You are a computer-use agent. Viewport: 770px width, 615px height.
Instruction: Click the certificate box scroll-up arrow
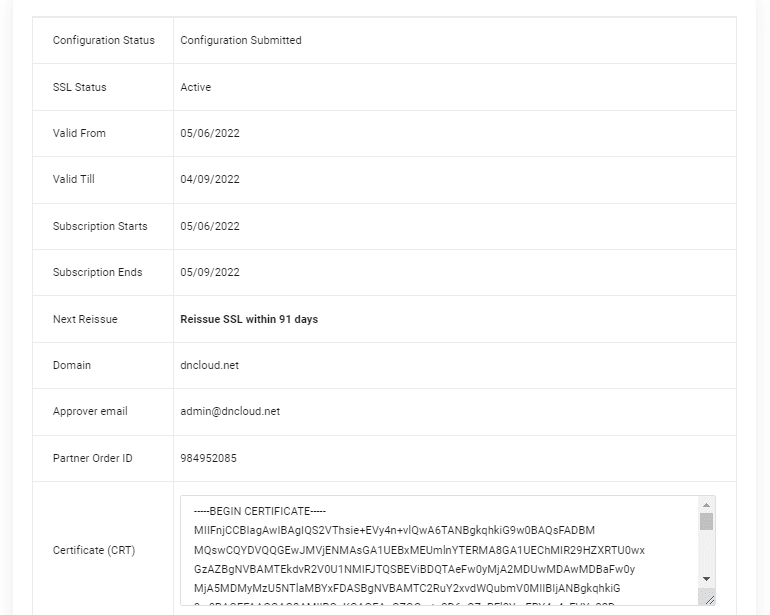(x=707, y=505)
